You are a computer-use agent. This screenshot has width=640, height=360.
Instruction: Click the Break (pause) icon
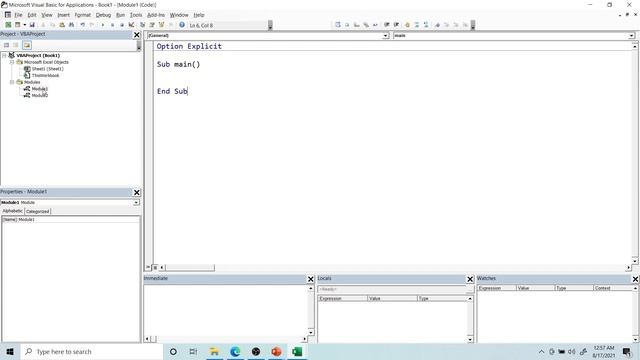click(x=112, y=25)
